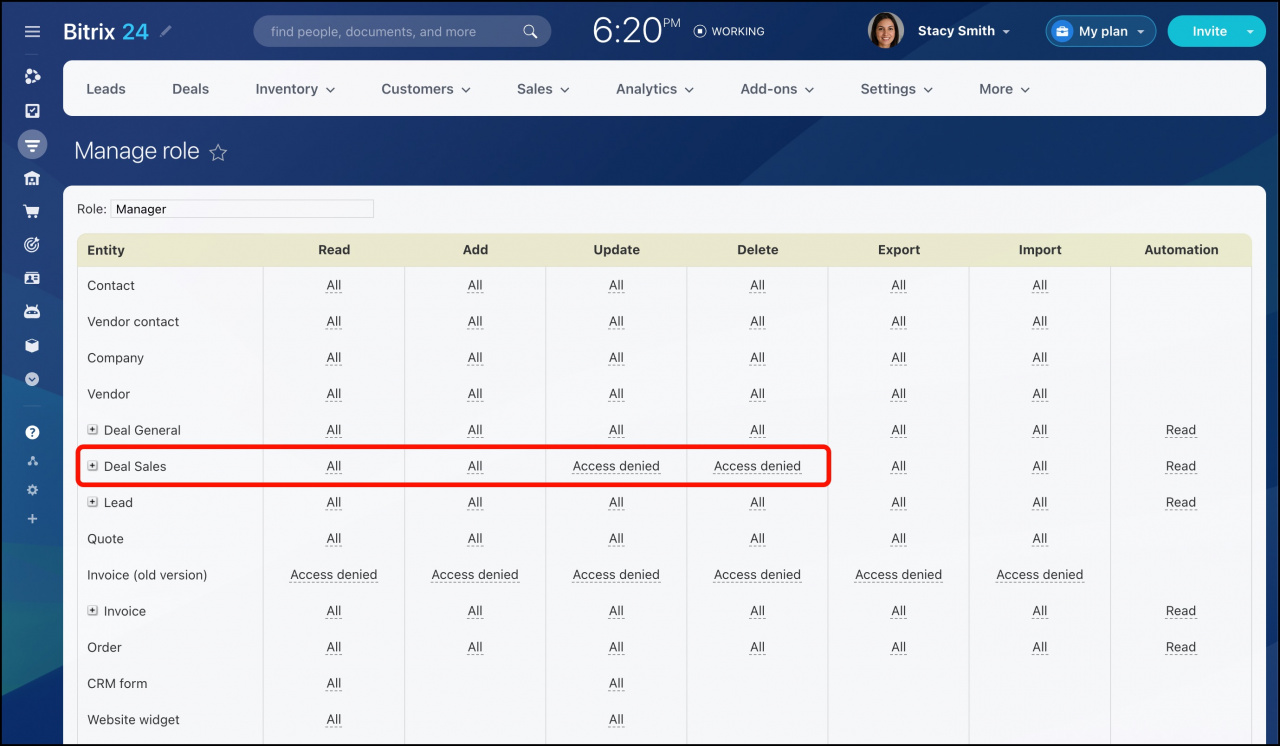Image resolution: width=1280 pixels, height=746 pixels.
Task: Change Deal Sales Update 'Access denied' permission
Action: (x=616, y=466)
